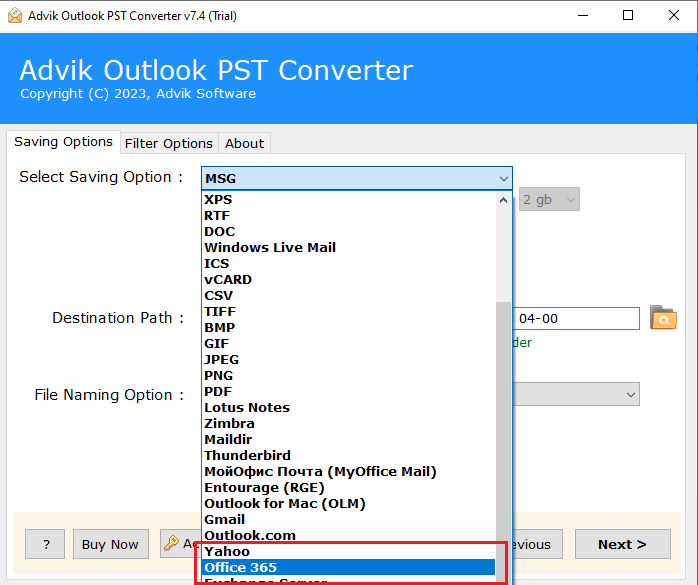Choose Outlook for Mac (OLM)
Viewport: 698px width, 585px height.
(349, 504)
